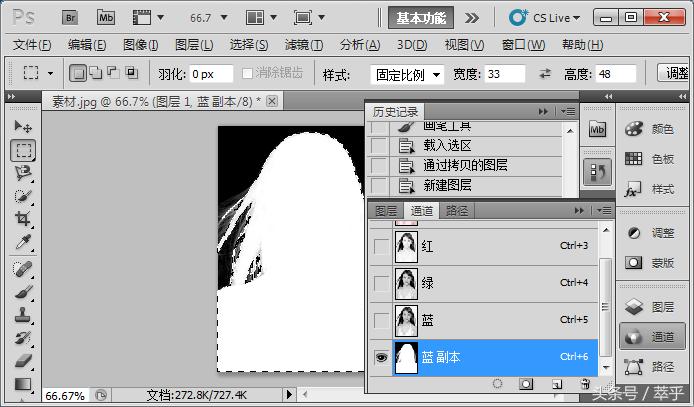The height and width of the screenshot is (407, 694).
Task: Open the 蒙版 masks panel
Action: pos(650,263)
